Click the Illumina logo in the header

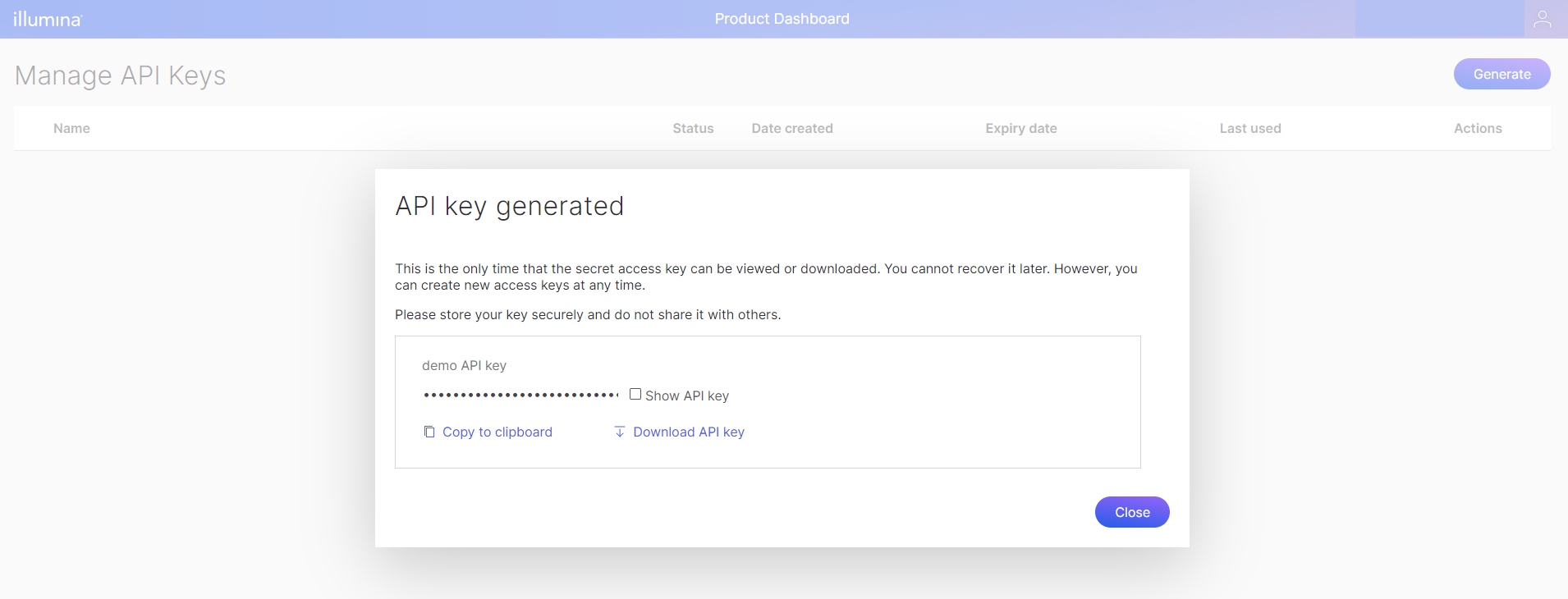48,19
